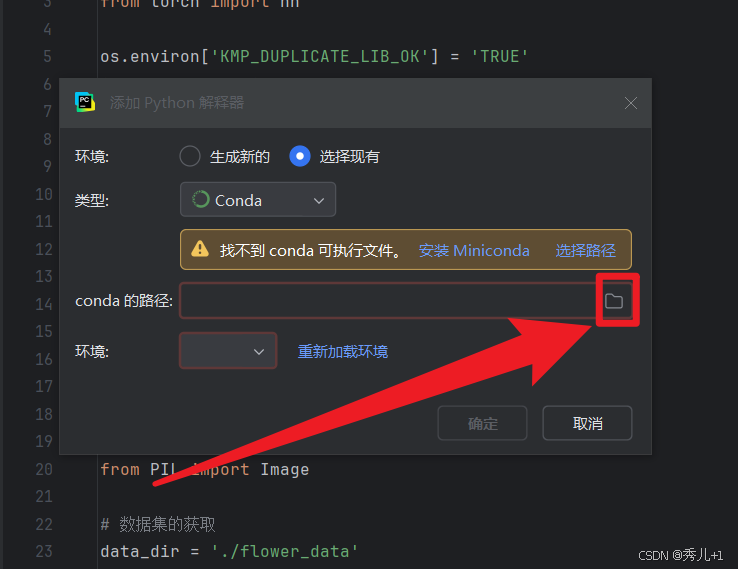Screen dimensions: 738x569
Task: Select the 生成新的 radio option
Action: (x=190, y=156)
